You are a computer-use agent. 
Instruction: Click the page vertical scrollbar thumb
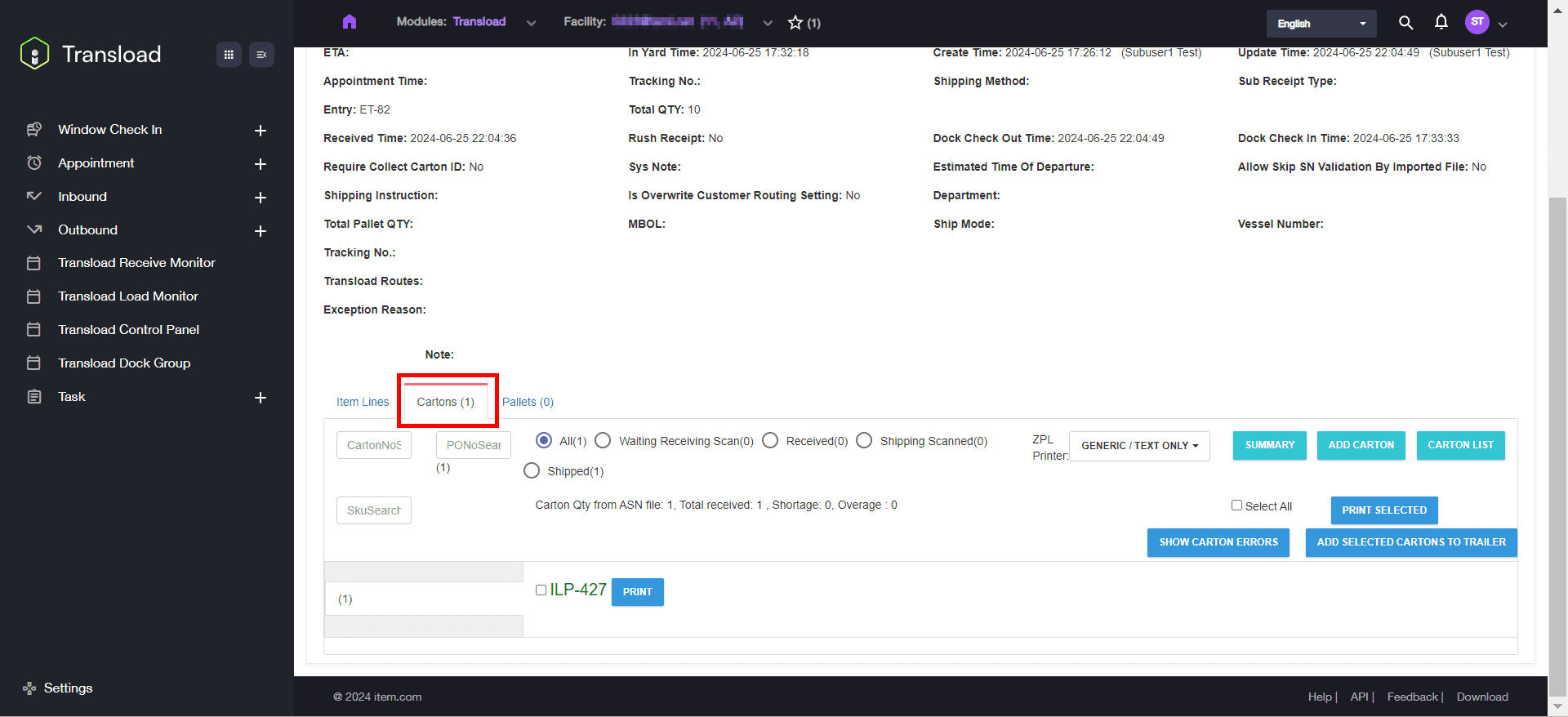[x=1558, y=447]
